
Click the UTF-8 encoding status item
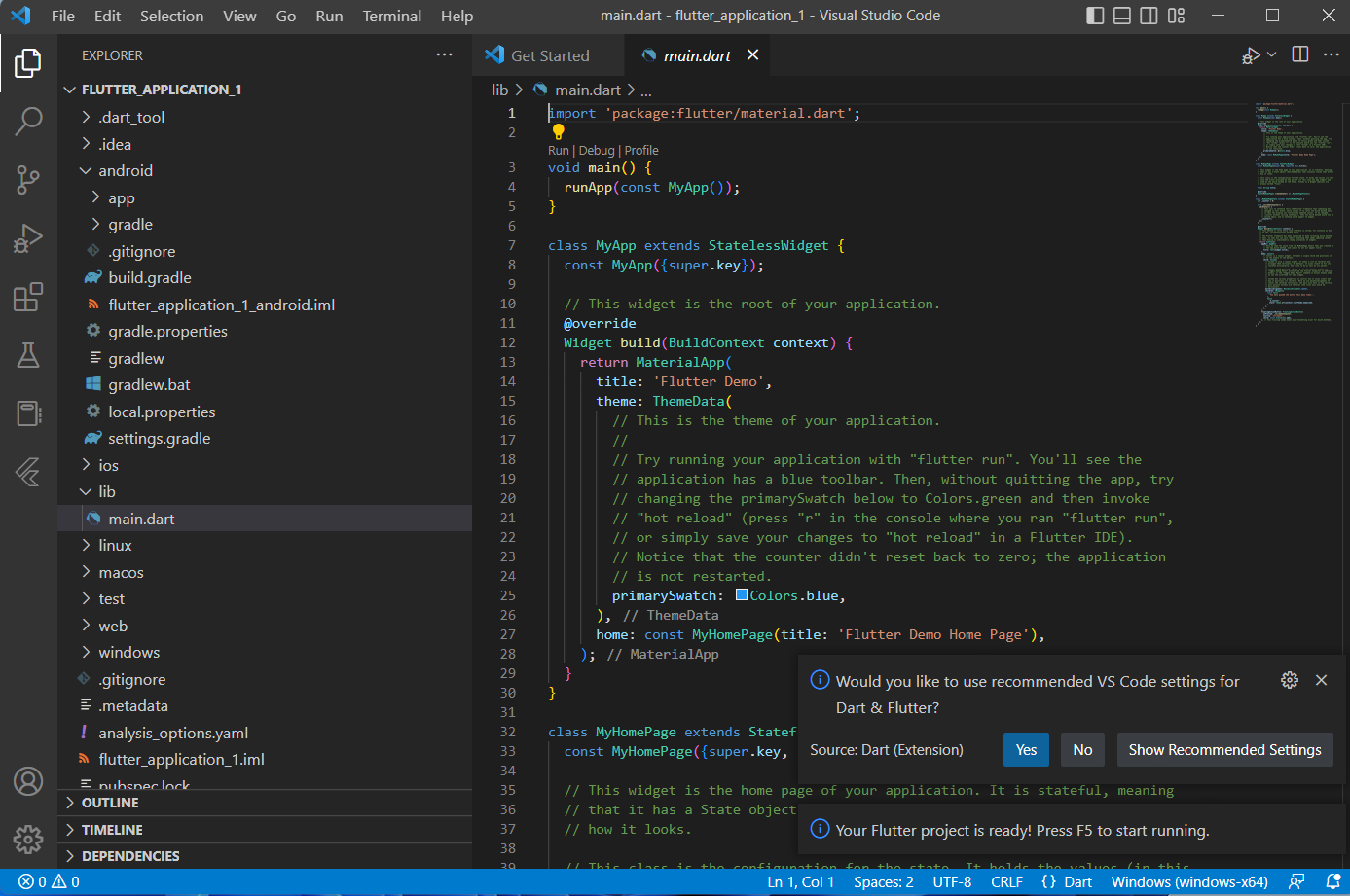click(952, 881)
